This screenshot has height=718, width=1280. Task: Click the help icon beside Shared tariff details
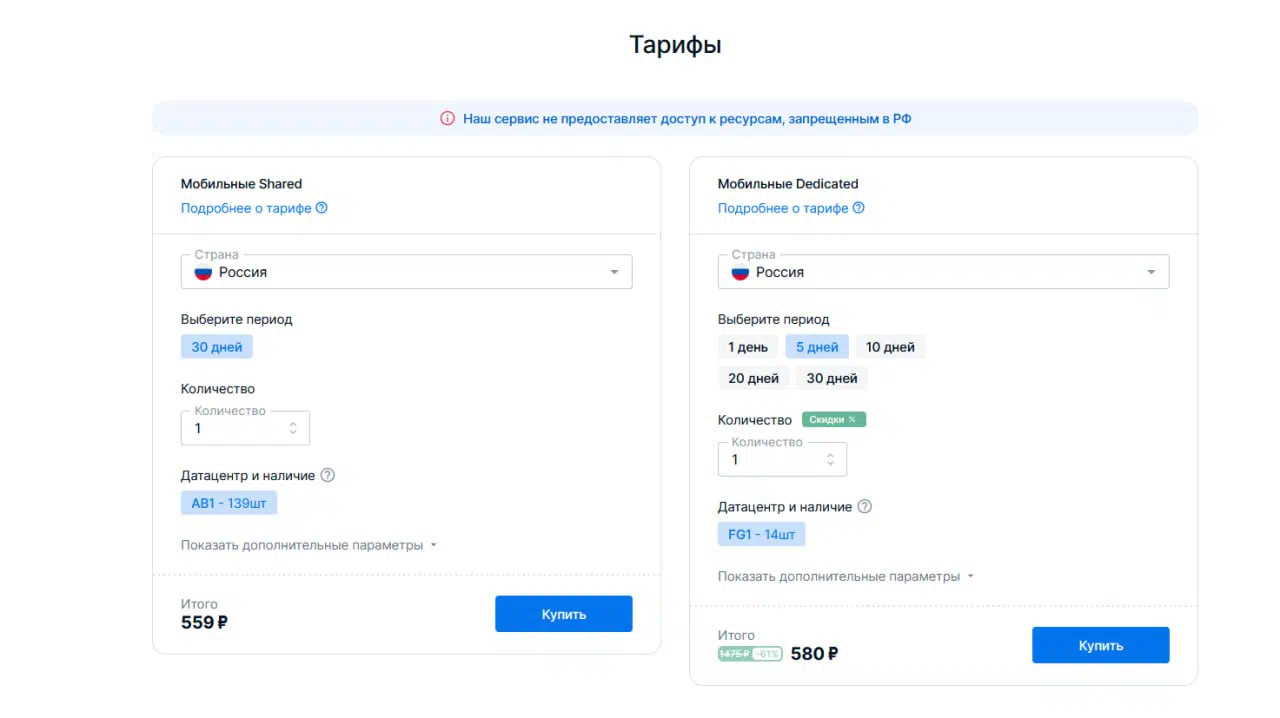pos(321,208)
